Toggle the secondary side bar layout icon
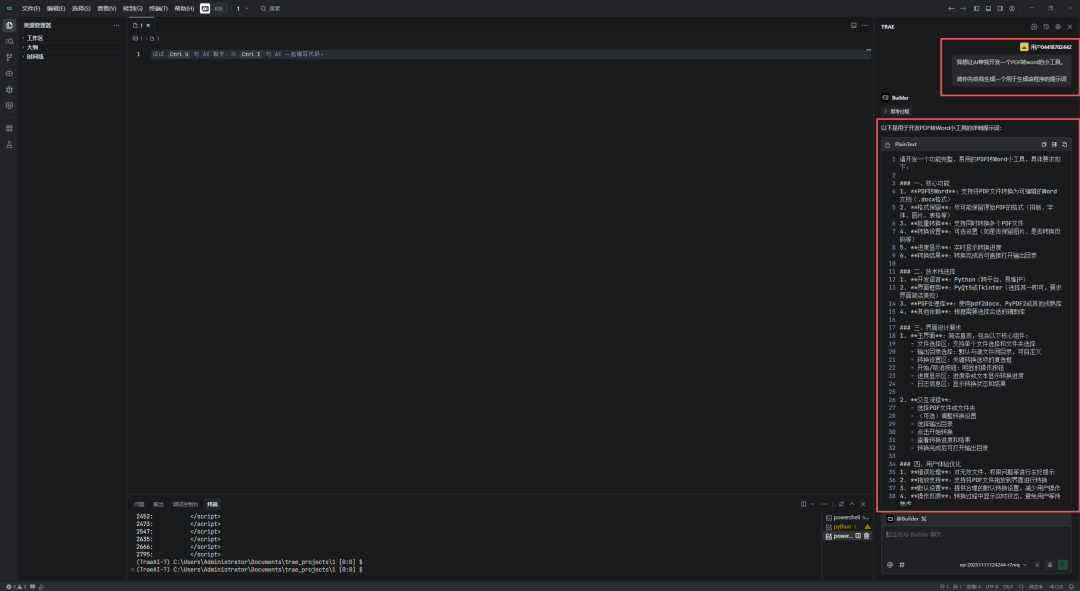The width and height of the screenshot is (1080, 591). (1000, 8)
